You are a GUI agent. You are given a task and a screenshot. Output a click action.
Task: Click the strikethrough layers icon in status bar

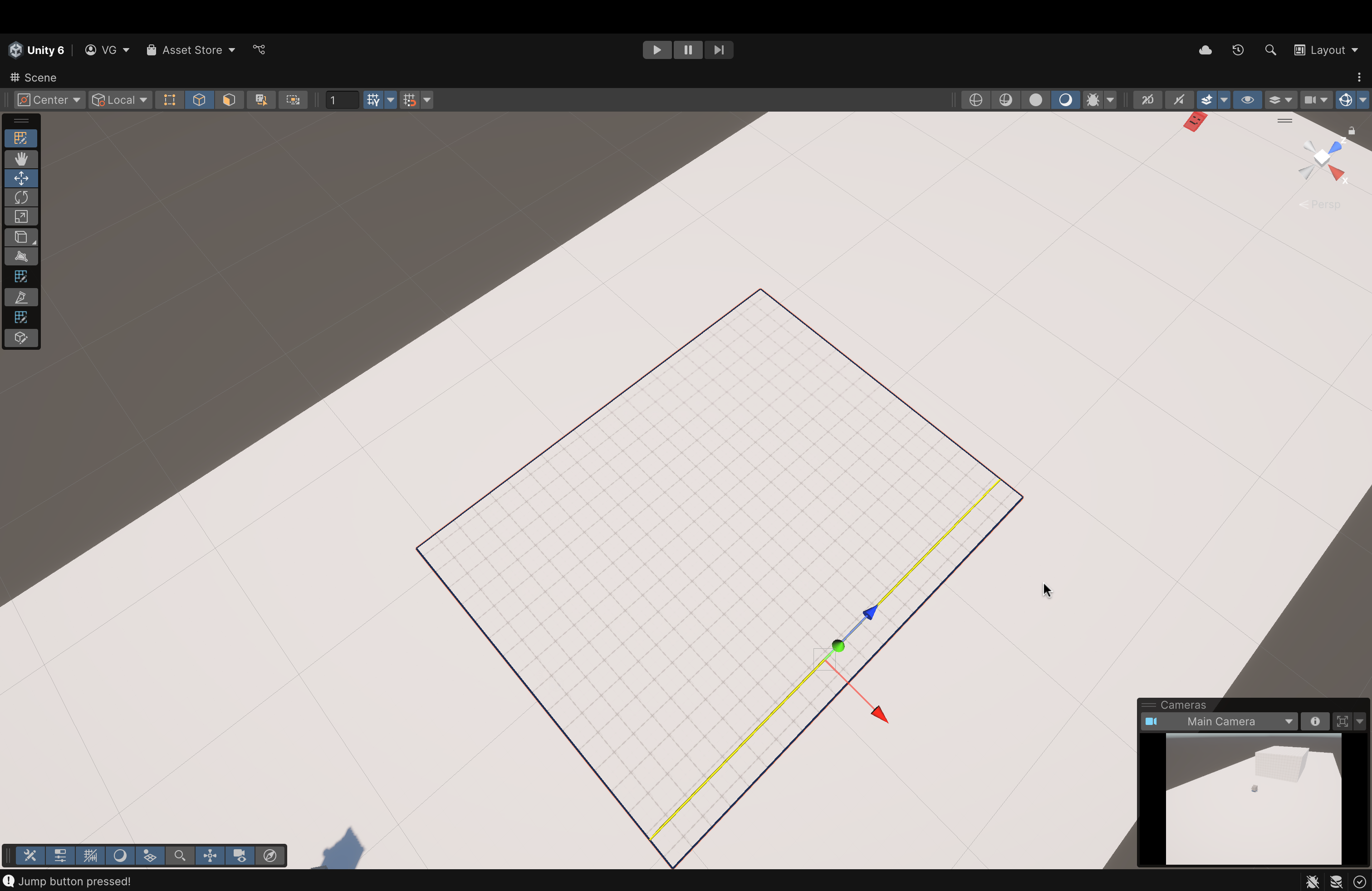(x=1336, y=882)
